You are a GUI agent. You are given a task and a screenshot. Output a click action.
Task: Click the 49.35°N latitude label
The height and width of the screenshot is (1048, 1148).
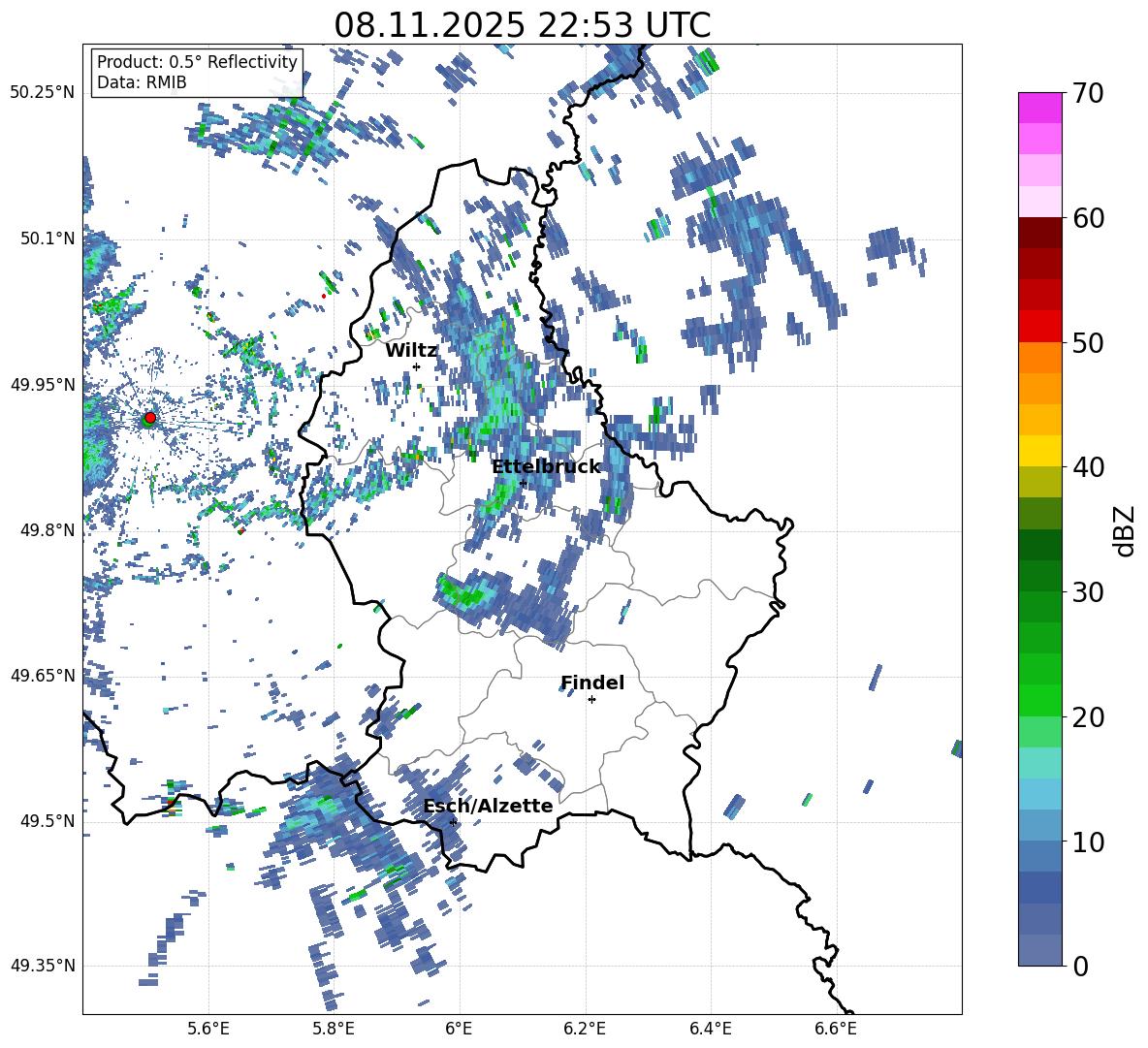click(x=43, y=966)
